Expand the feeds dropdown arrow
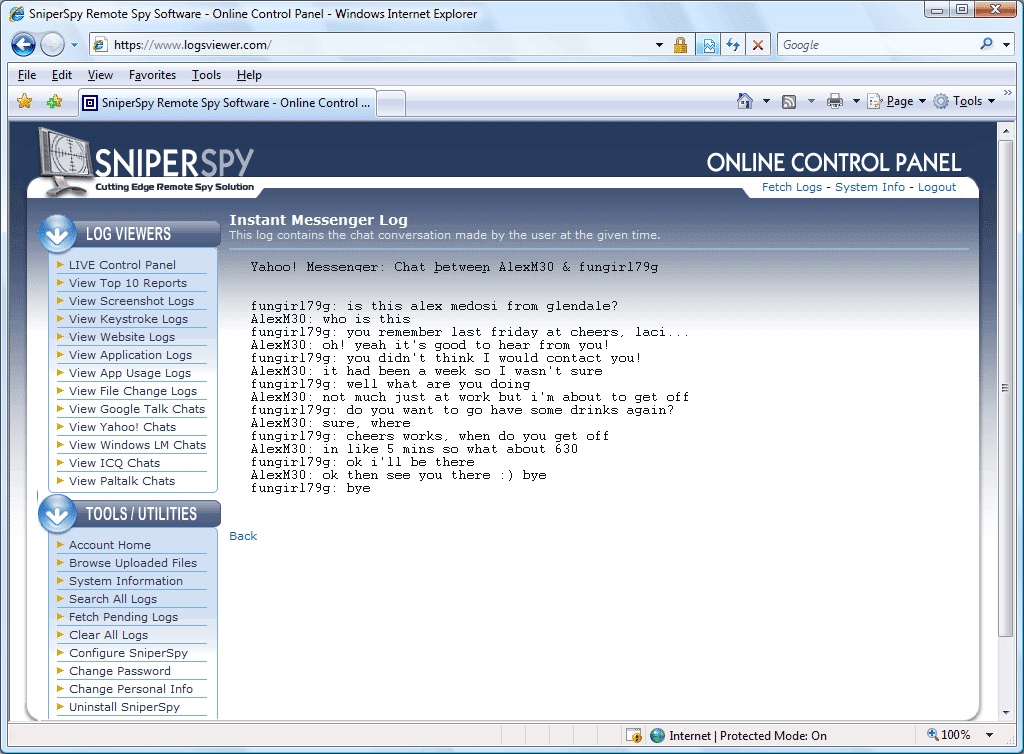This screenshot has height=754, width=1024. coord(811,101)
